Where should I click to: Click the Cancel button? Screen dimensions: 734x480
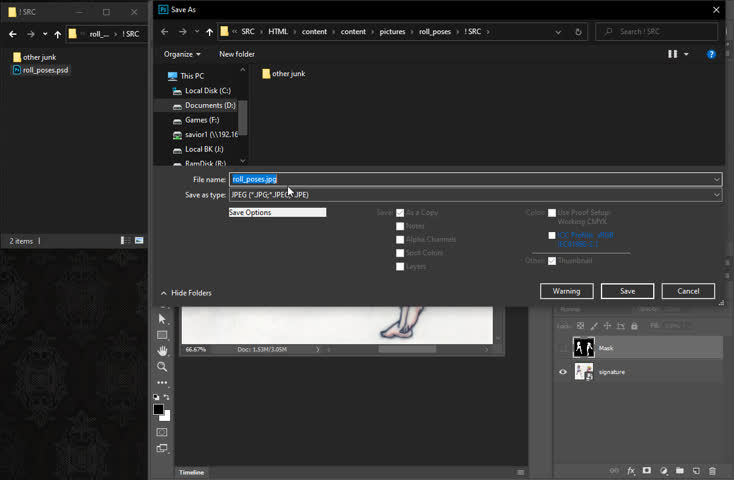(x=688, y=291)
